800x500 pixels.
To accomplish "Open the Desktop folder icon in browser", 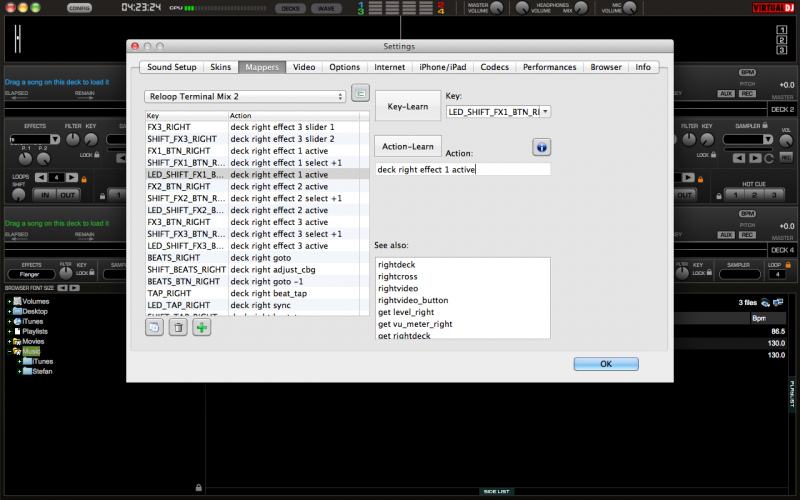I will [17, 311].
